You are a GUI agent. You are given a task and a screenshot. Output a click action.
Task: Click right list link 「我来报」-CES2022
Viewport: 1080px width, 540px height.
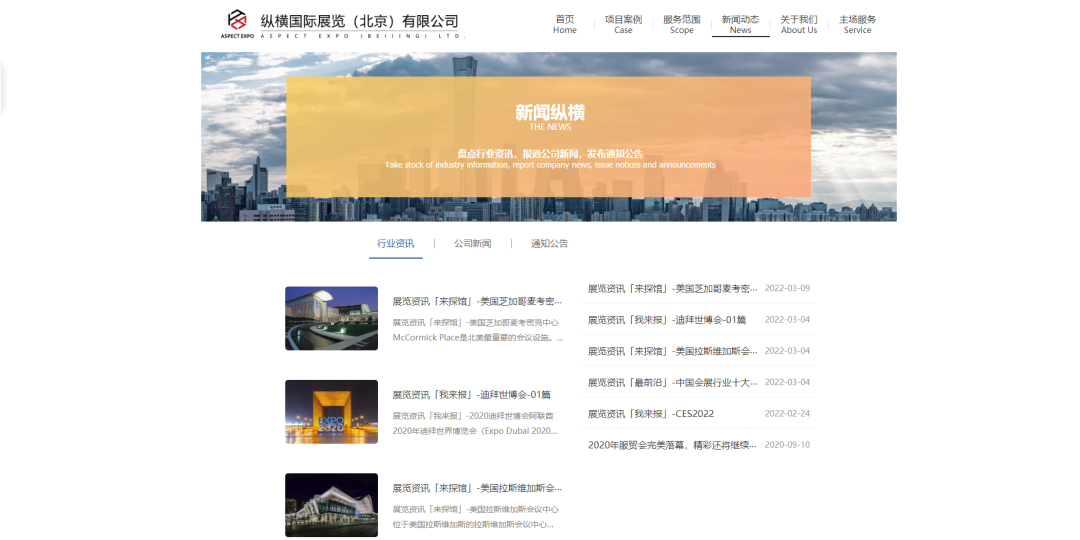pos(651,414)
